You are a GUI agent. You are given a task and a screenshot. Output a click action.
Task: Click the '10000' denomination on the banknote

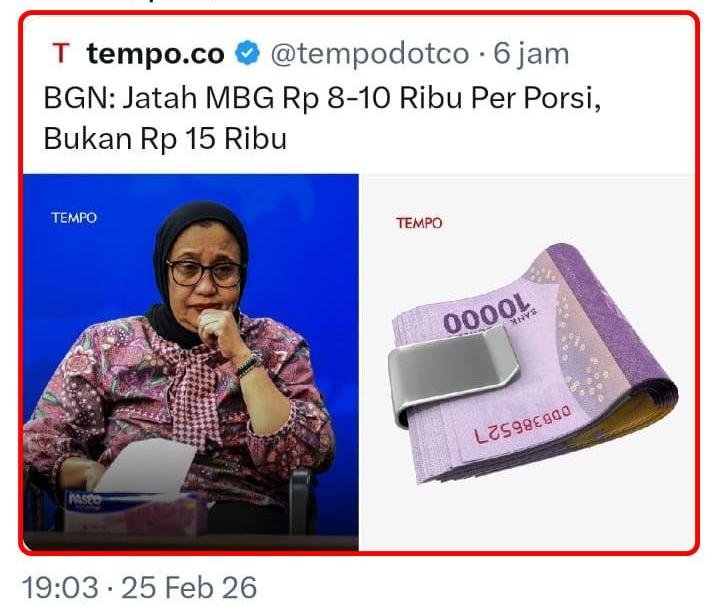(x=487, y=313)
